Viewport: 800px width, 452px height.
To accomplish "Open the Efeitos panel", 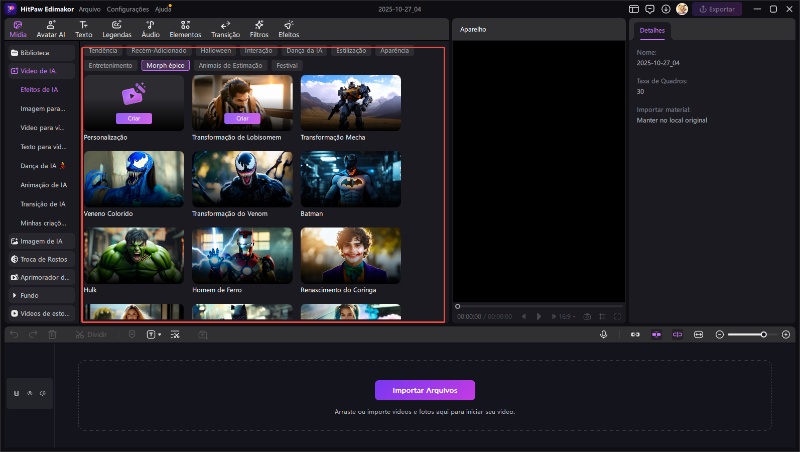I will (x=288, y=28).
